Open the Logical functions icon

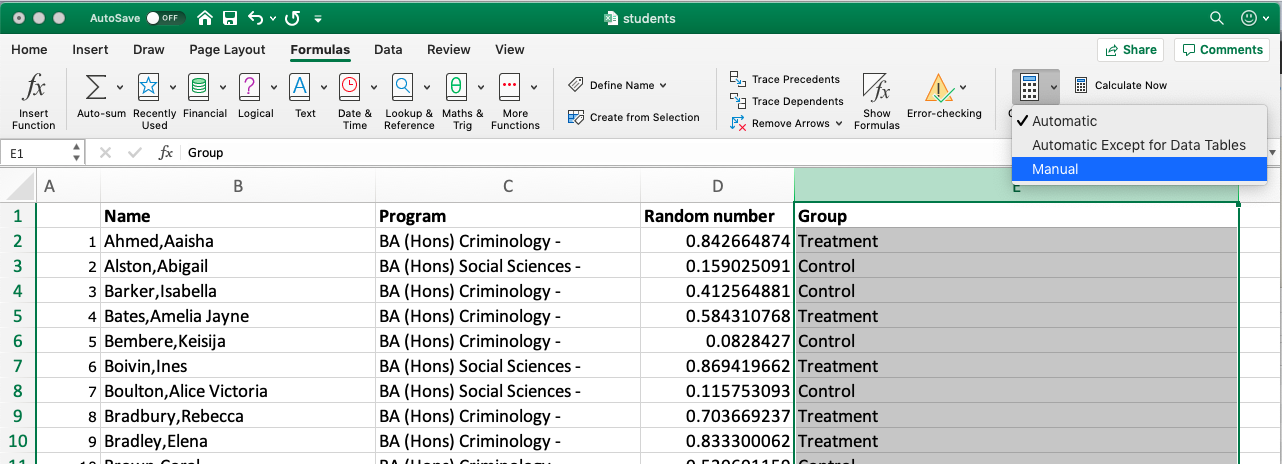coord(249,88)
